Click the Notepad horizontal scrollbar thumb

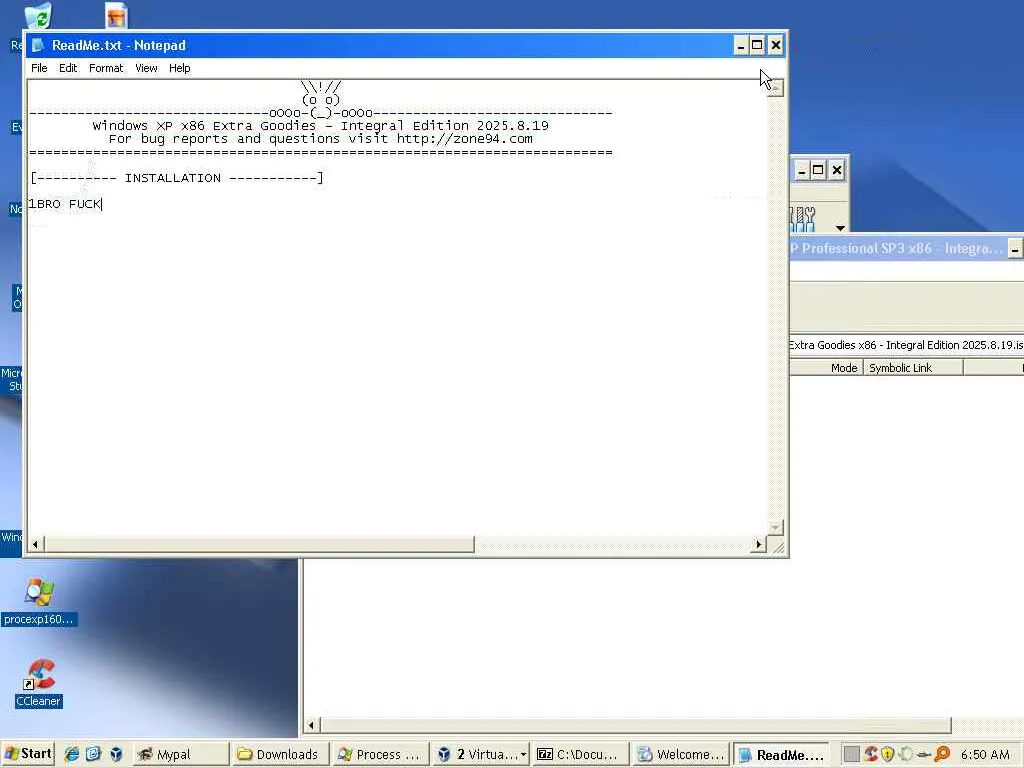point(259,544)
